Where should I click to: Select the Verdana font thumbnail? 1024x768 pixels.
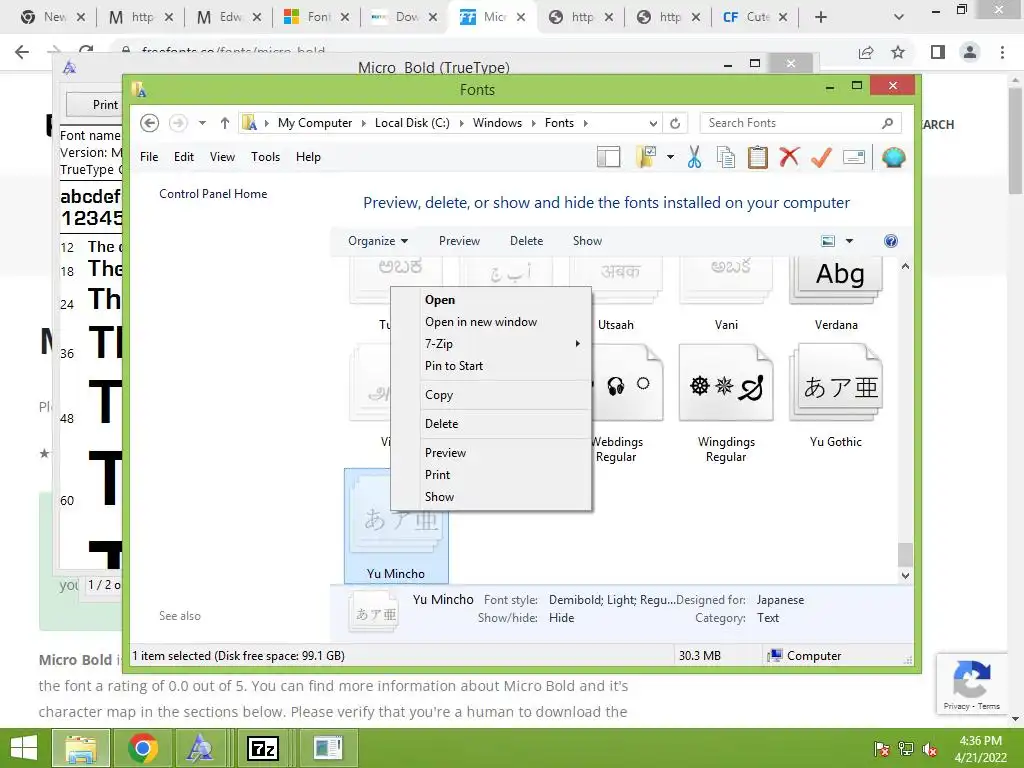pyautogui.click(x=836, y=281)
